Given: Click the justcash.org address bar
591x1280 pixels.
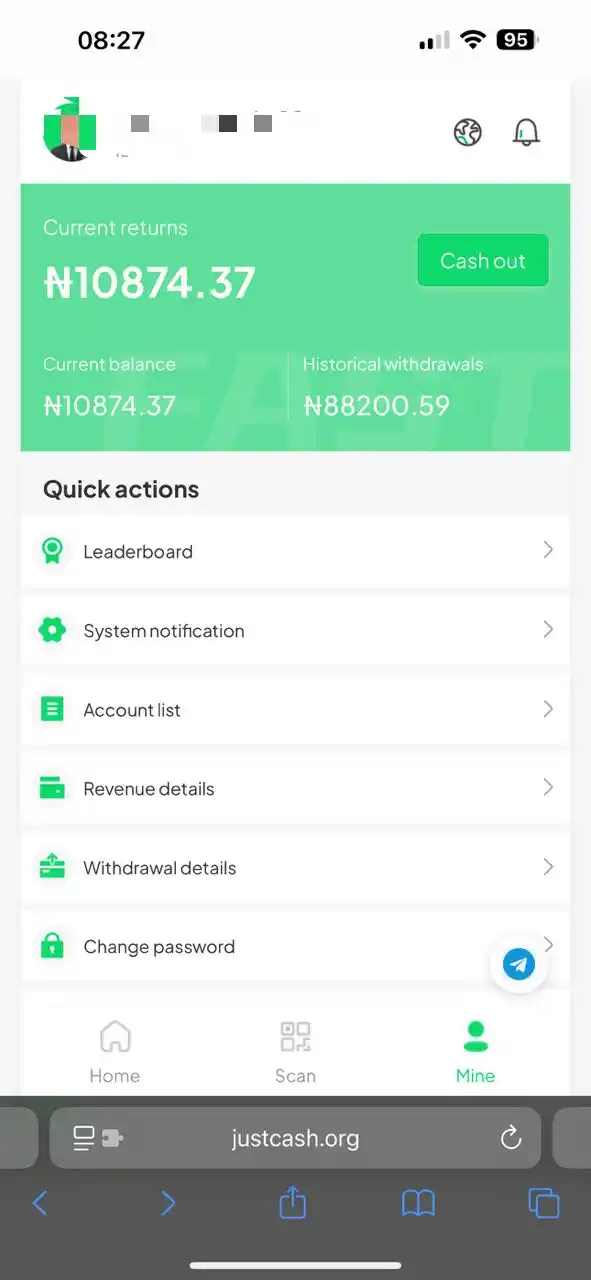Looking at the screenshot, I should (x=295, y=1137).
